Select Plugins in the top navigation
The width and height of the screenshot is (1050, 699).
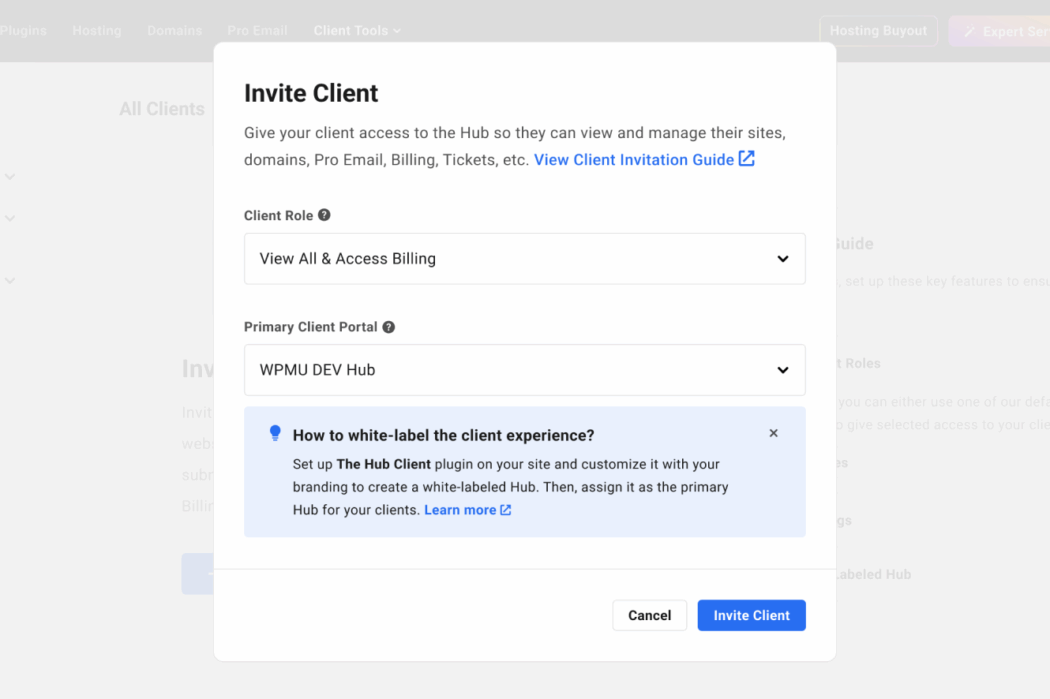pos(24,30)
